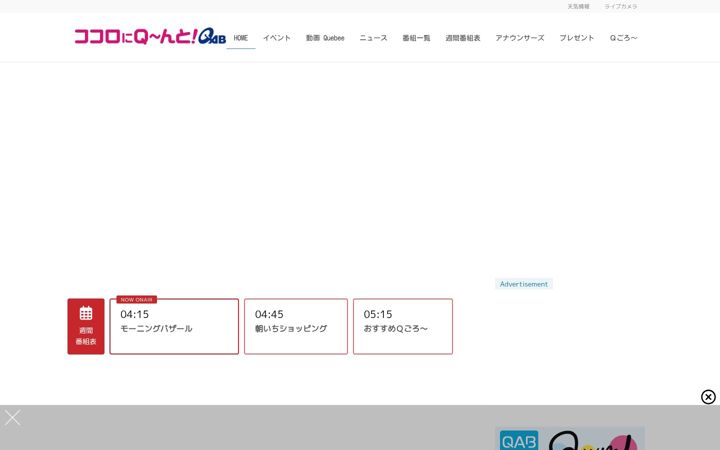Image resolution: width=720 pixels, height=450 pixels.
Task: Click the ココロにQ~んと! QAB logo
Action: click(x=150, y=36)
